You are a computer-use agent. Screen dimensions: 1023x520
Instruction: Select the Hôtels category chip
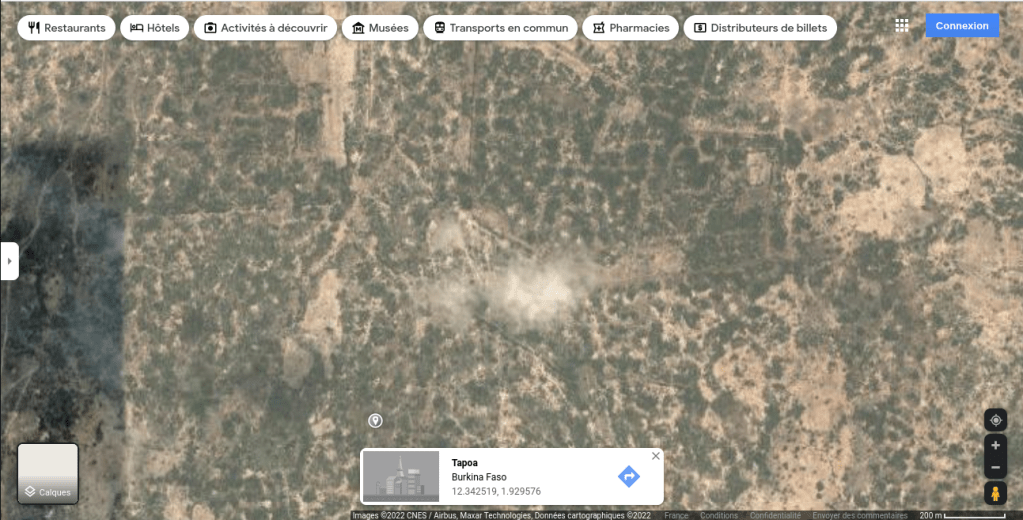[x=154, y=28]
